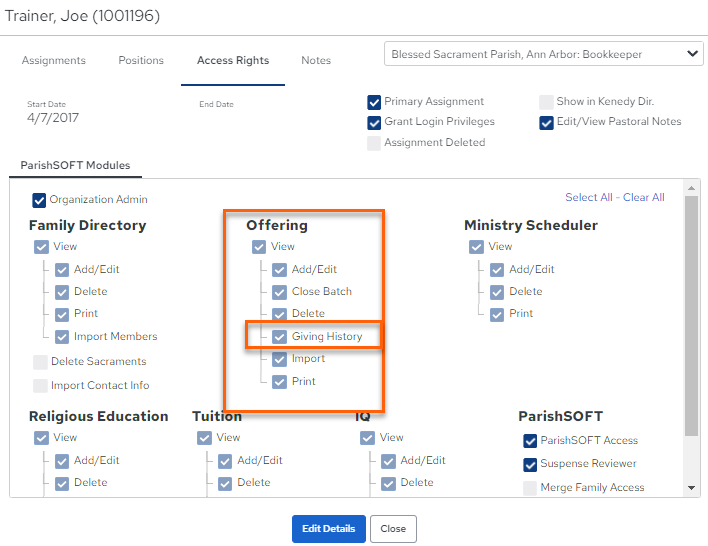
Task: Check the Assignment Deleted box
Action: pos(374,143)
